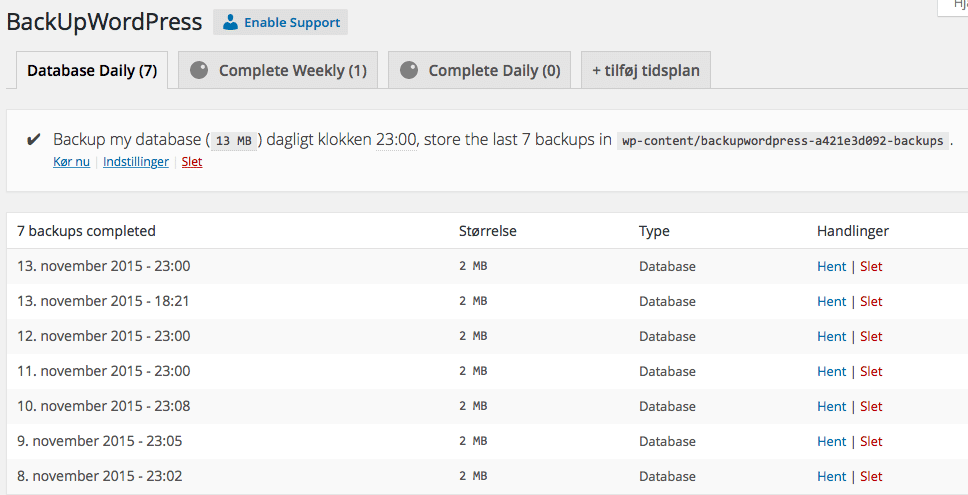The height and width of the screenshot is (495, 968).
Task: Click the pie icon on Complete Weekly tab
Action: 199,70
